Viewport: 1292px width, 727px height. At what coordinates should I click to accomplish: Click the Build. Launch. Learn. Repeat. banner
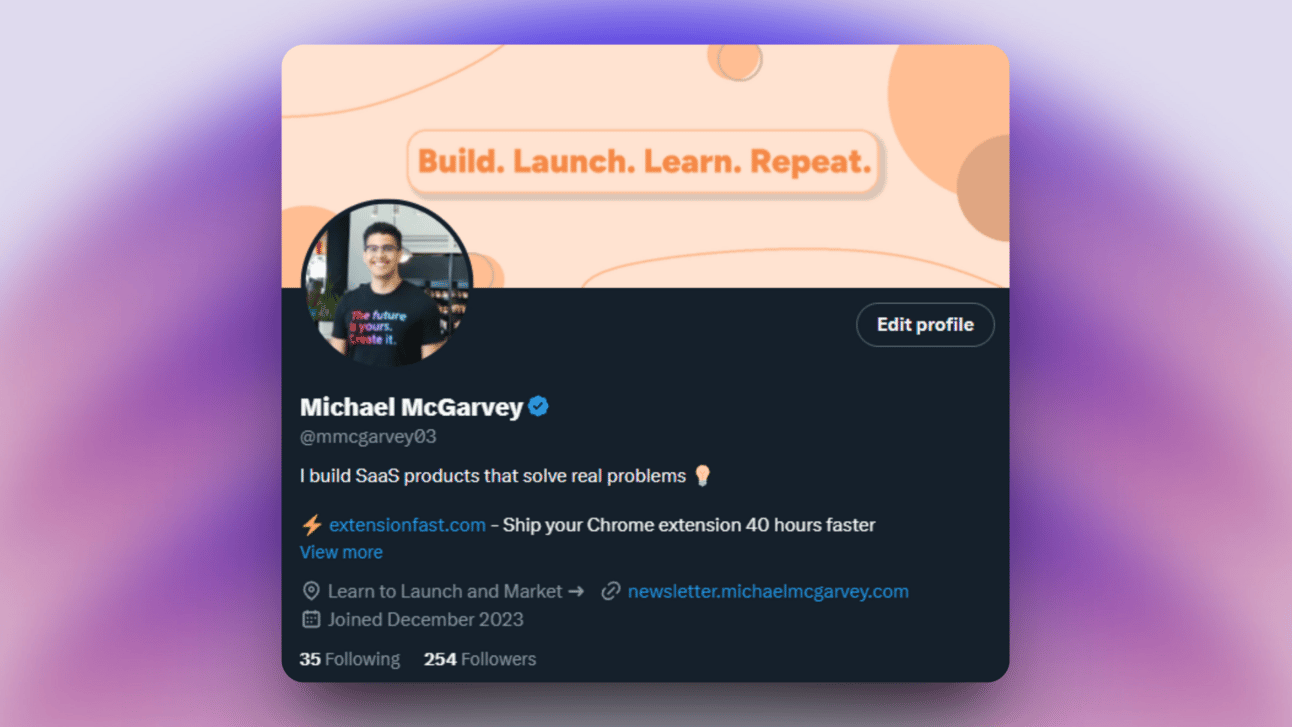(x=644, y=161)
